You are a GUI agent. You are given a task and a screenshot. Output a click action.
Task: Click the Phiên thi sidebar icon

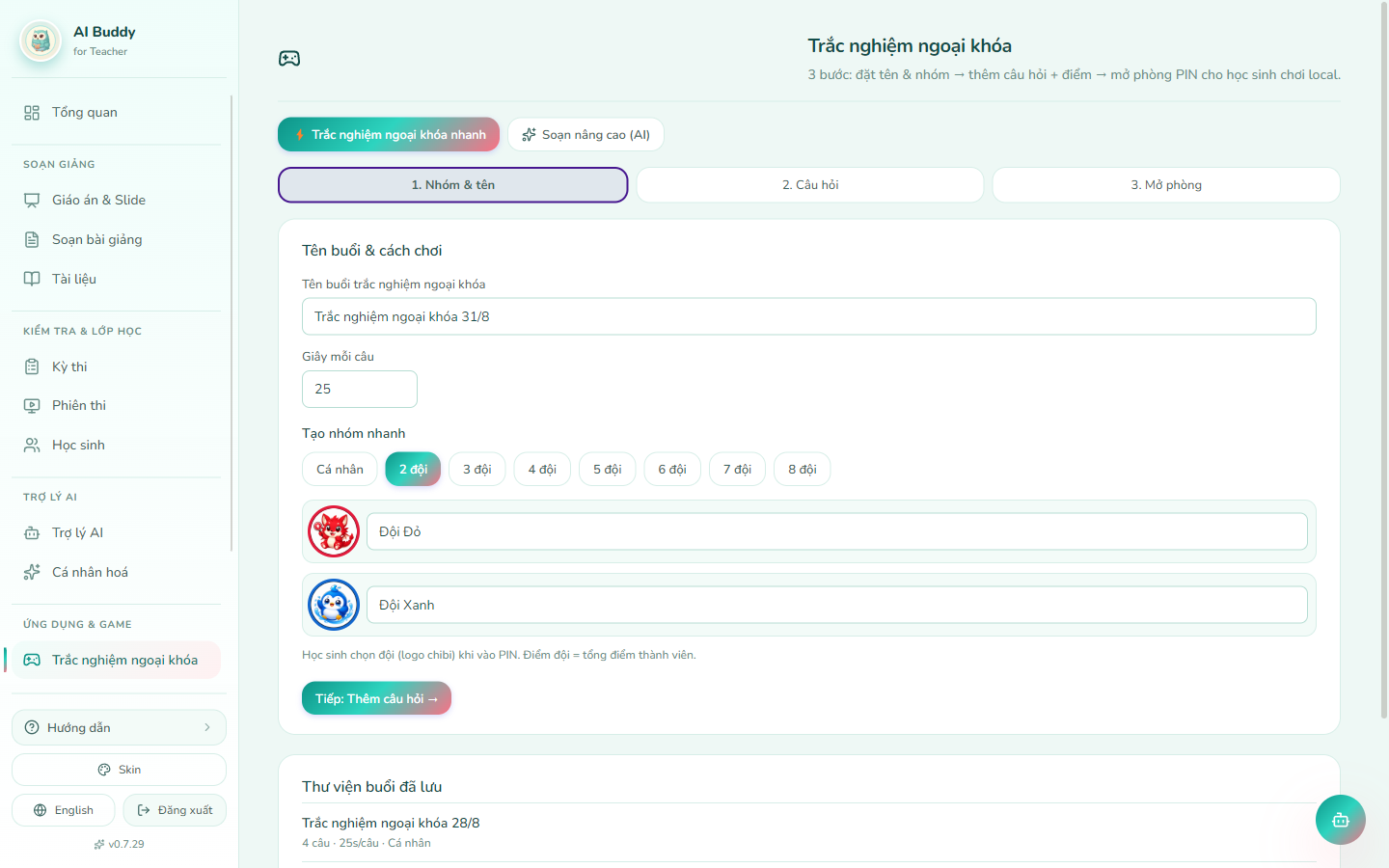32,406
